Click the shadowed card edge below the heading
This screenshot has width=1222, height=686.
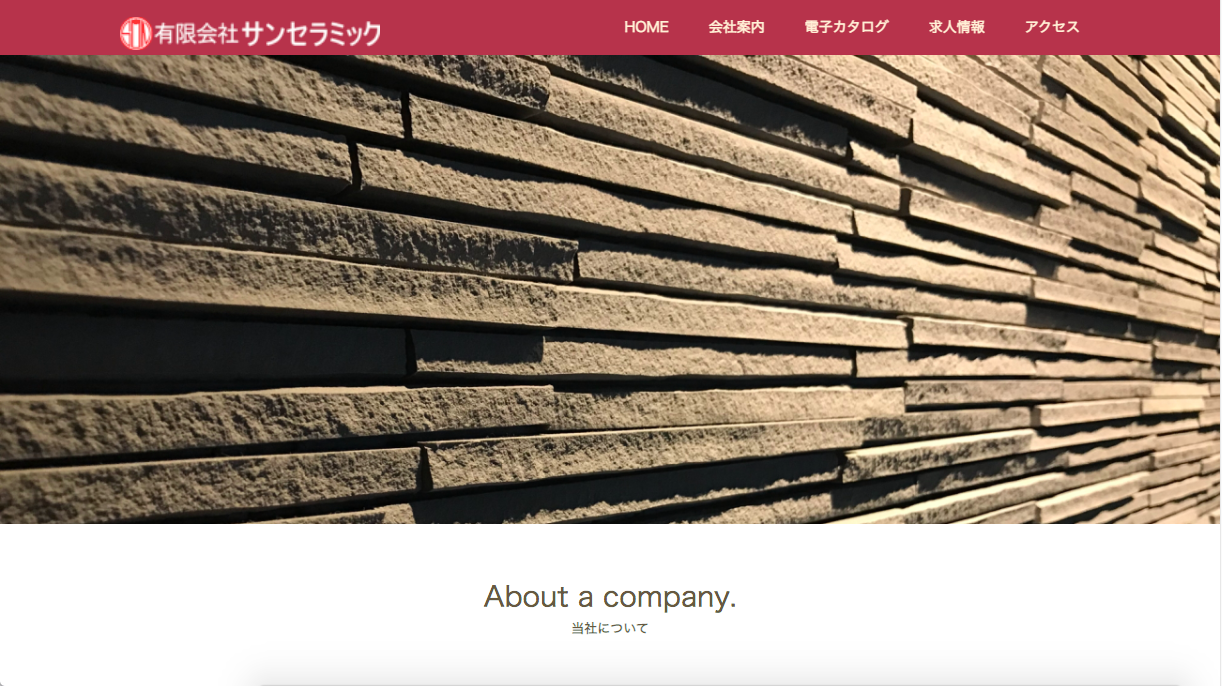pos(722,680)
